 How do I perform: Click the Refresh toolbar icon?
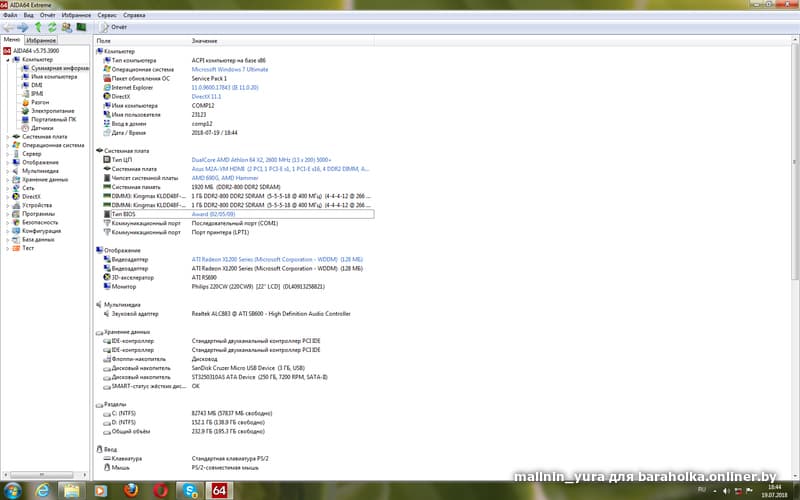point(52,27)
